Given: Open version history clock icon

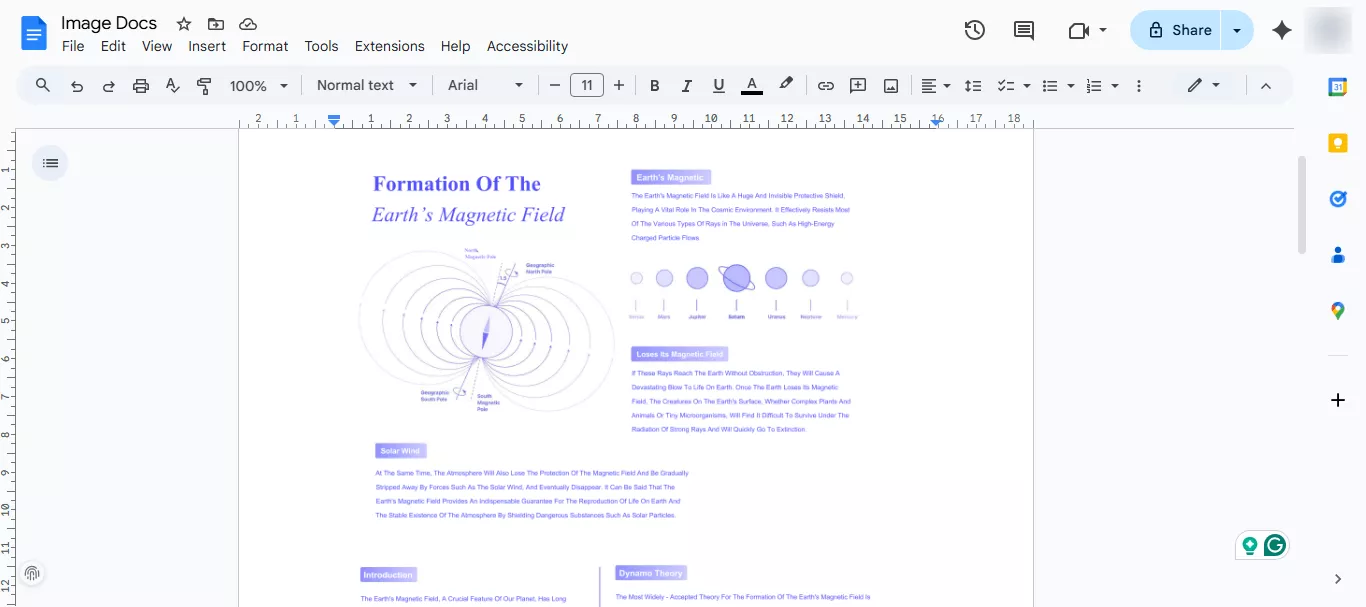Looking at the screenshot, I should [x=974, y=30].
